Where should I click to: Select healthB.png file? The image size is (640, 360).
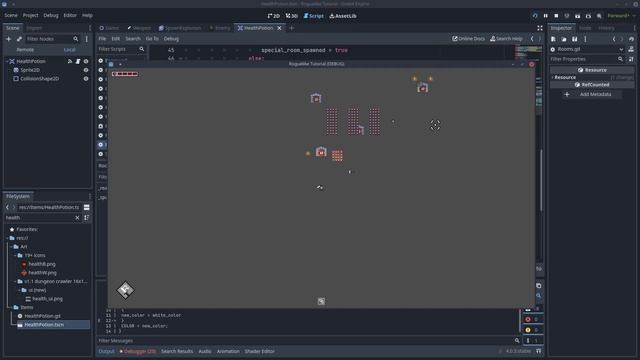(42, 264)
